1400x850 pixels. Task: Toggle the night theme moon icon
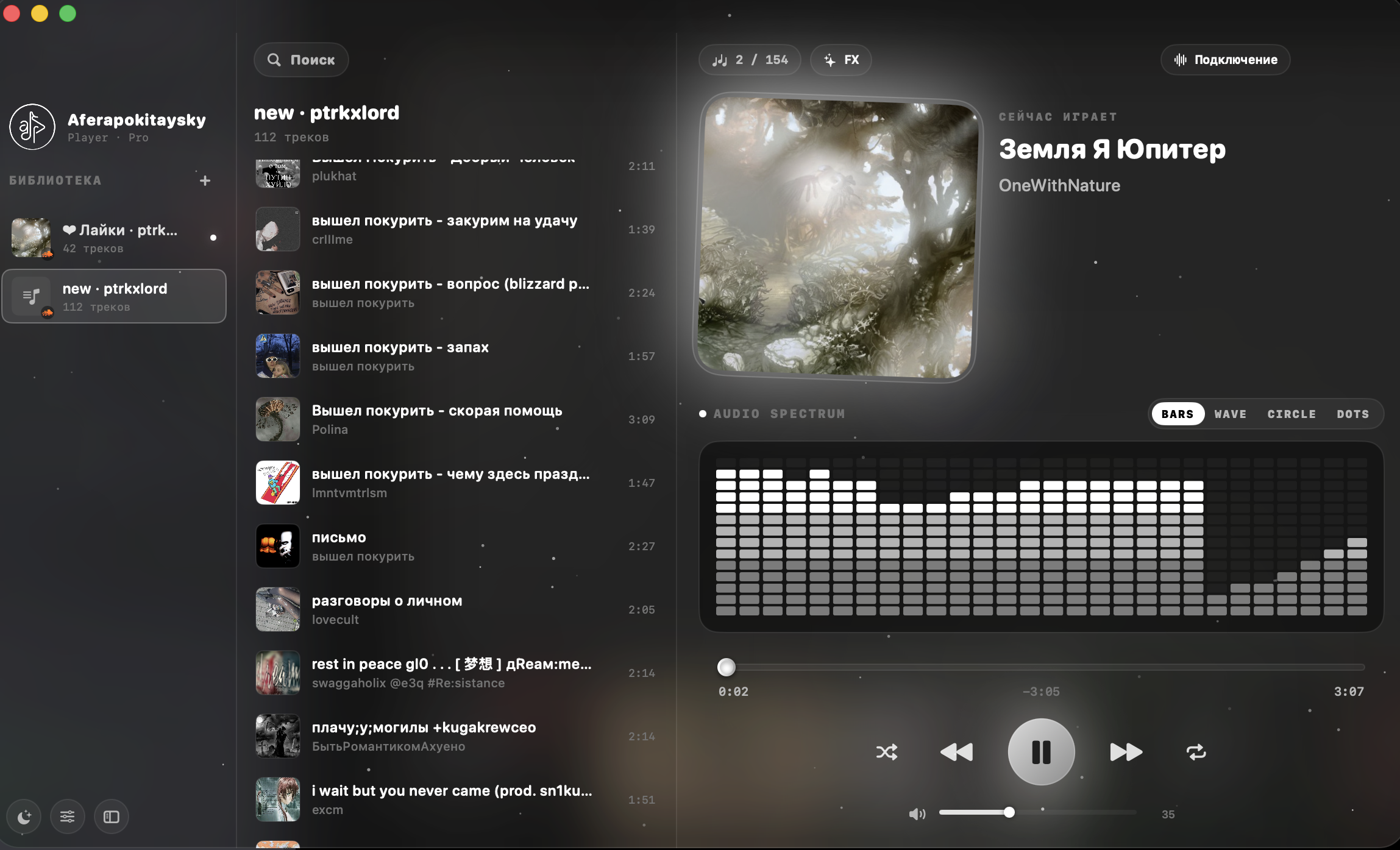click(x=24, y=816)
